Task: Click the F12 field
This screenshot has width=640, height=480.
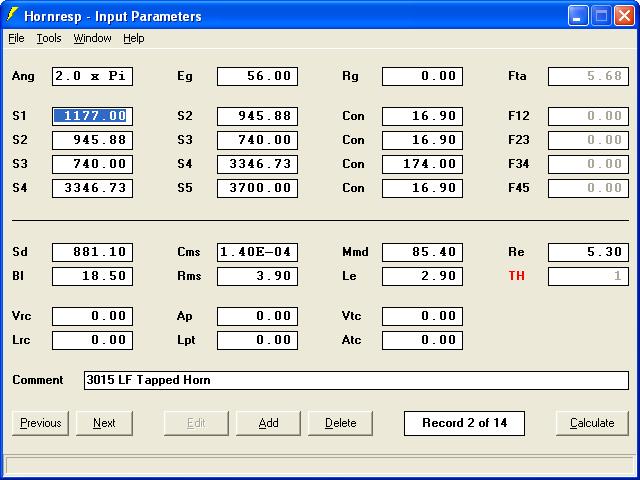Action: [x=588, y=116]
